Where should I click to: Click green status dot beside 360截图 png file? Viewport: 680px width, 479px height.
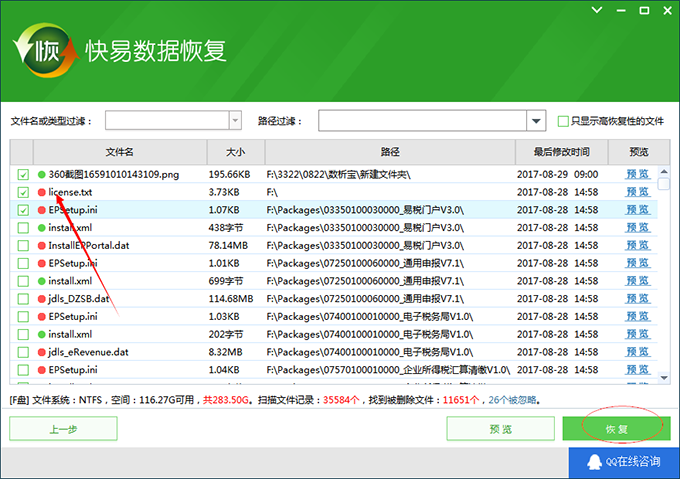tap(42, 174)
